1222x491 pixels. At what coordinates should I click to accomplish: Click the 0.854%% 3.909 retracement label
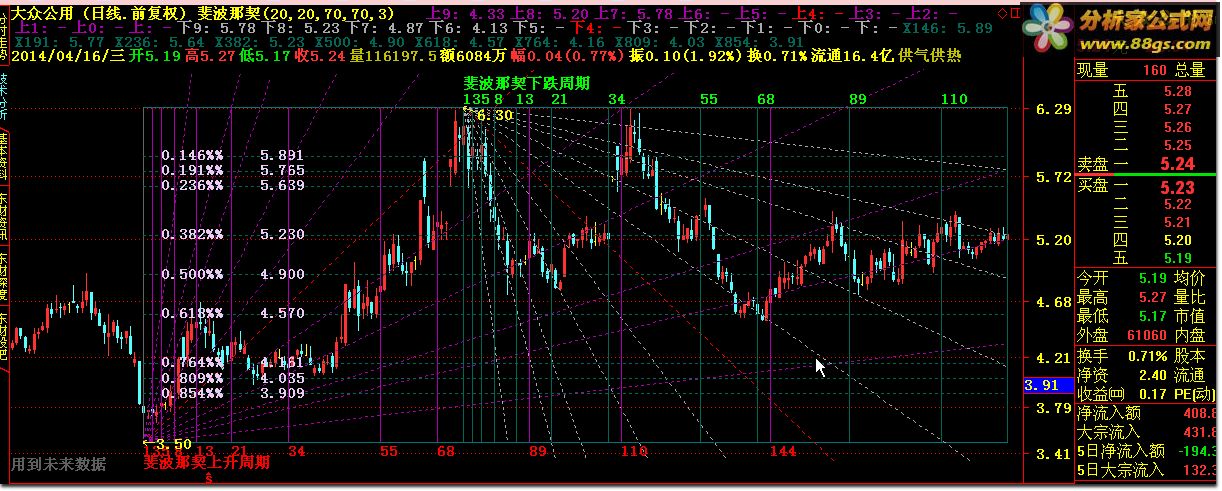pos(233,393)
